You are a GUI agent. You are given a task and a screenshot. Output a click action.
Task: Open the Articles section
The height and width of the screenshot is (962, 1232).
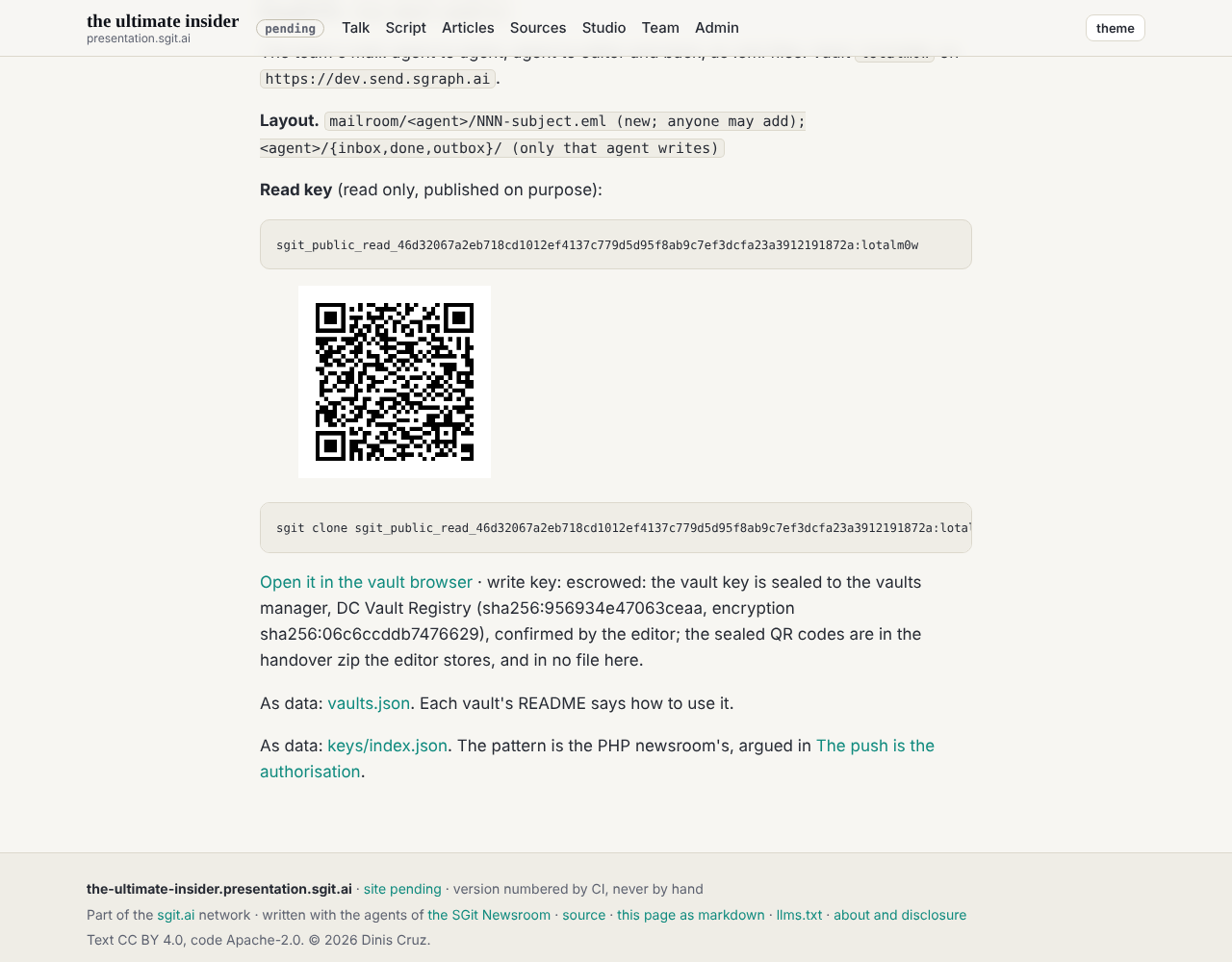[x=468, y=28]
